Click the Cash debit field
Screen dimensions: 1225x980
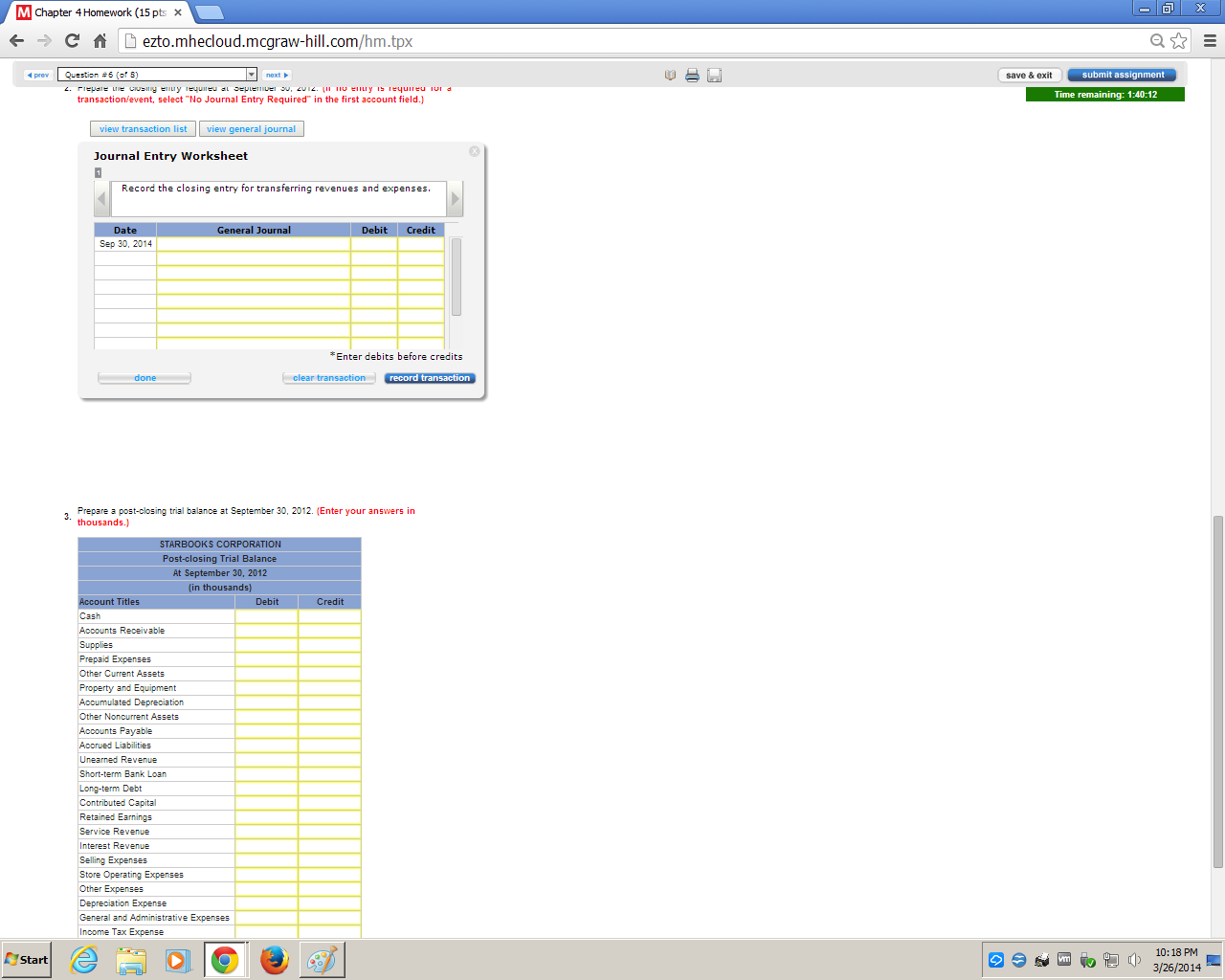coord(266,616)
